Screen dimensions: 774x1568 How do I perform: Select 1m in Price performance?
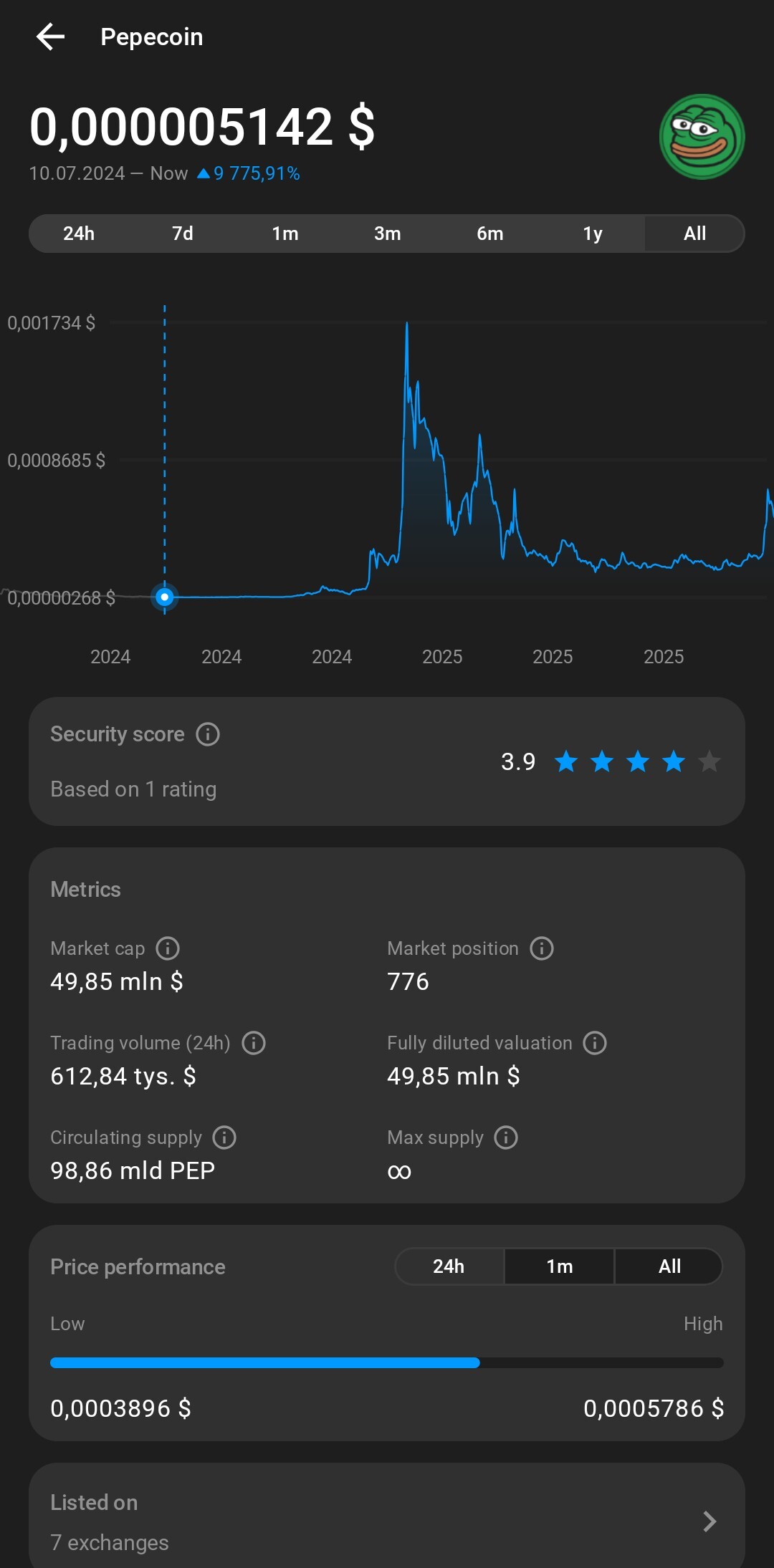(560, 1266)
